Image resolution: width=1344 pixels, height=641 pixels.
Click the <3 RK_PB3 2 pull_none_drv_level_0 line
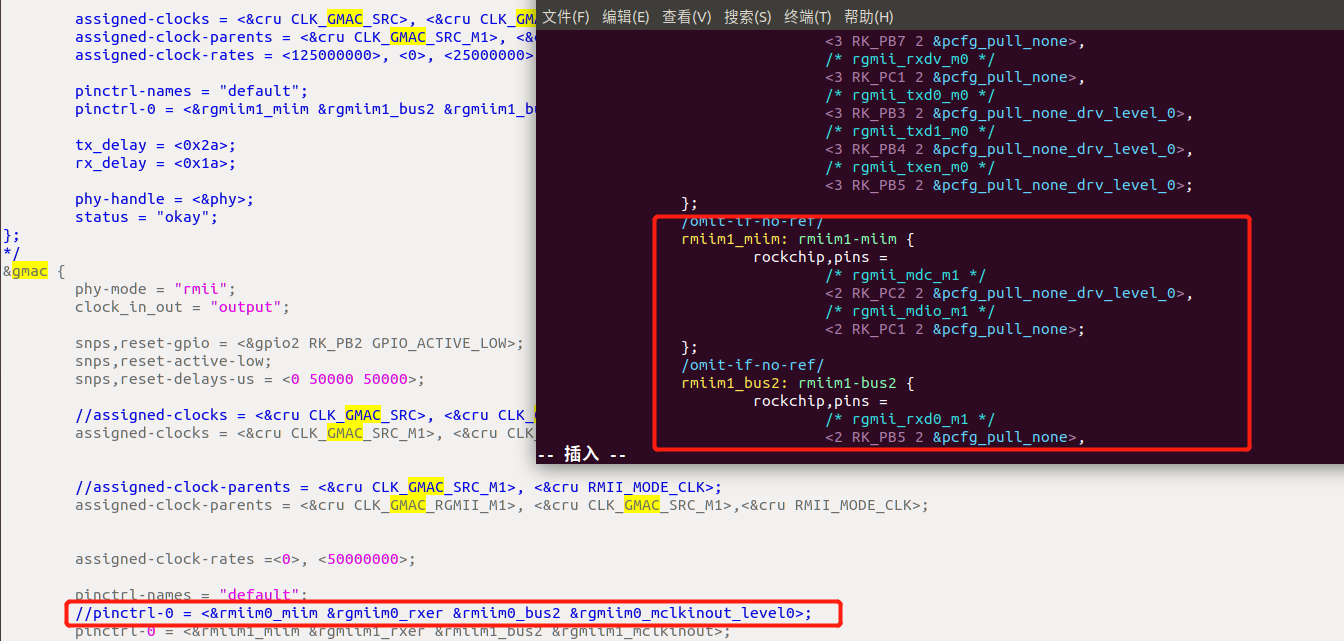(1009, 113)
